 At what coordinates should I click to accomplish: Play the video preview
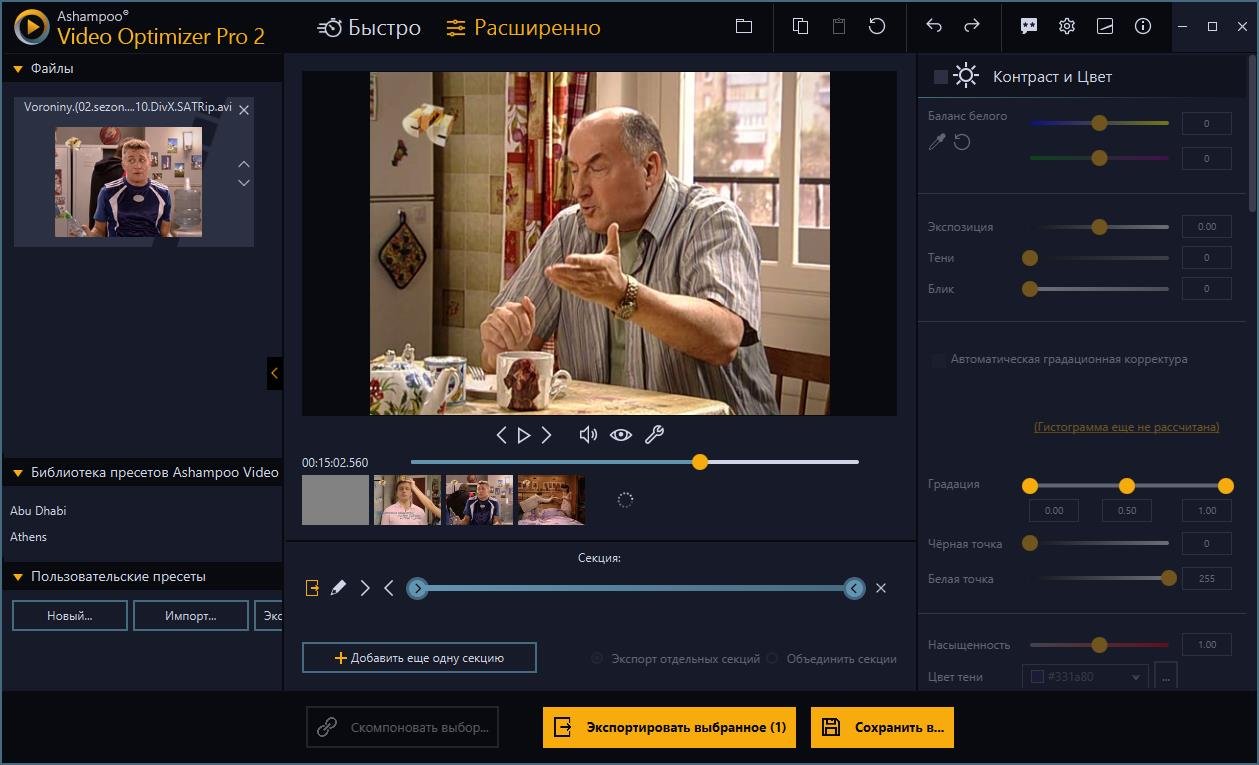(x=524, y=435)
